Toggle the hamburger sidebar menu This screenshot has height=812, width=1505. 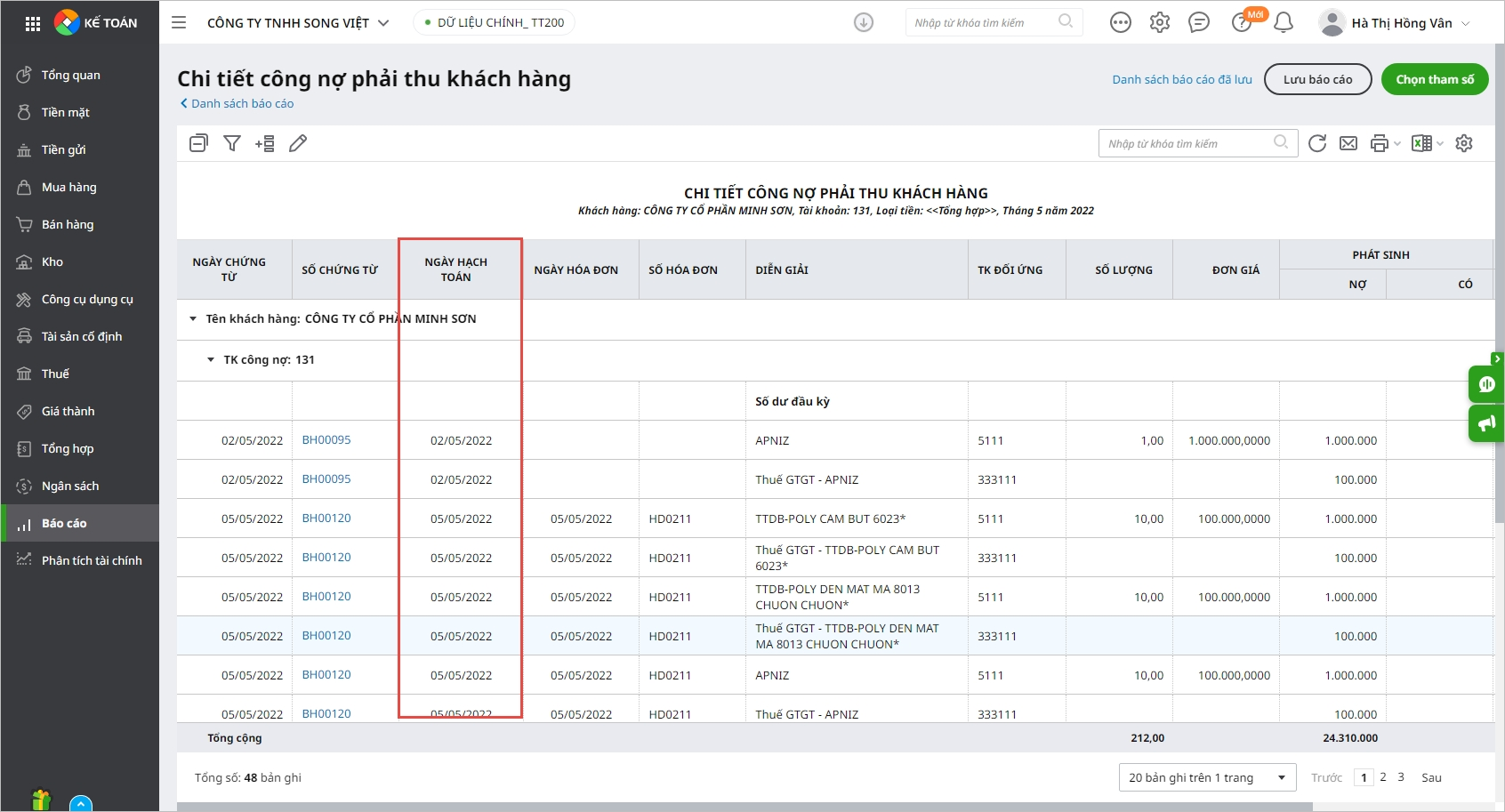(179, 23)
